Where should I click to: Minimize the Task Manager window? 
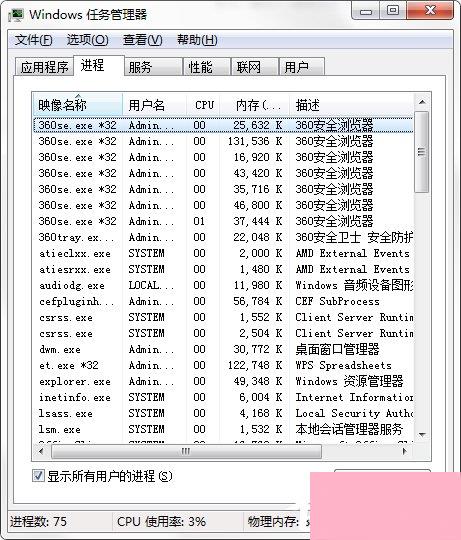366,12
